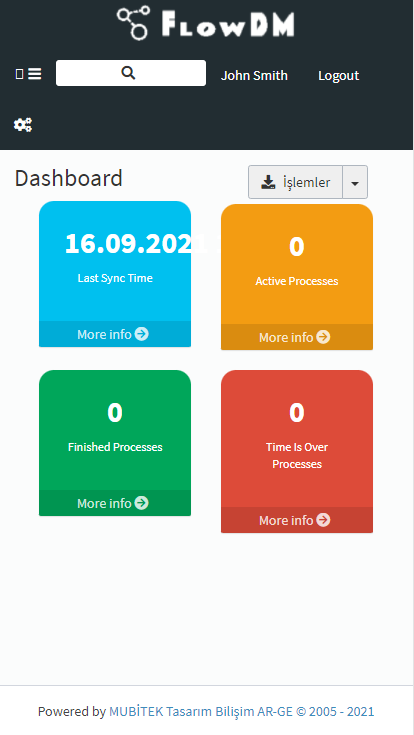Expand the İşlemler dropdown caret

click(355, 182)
